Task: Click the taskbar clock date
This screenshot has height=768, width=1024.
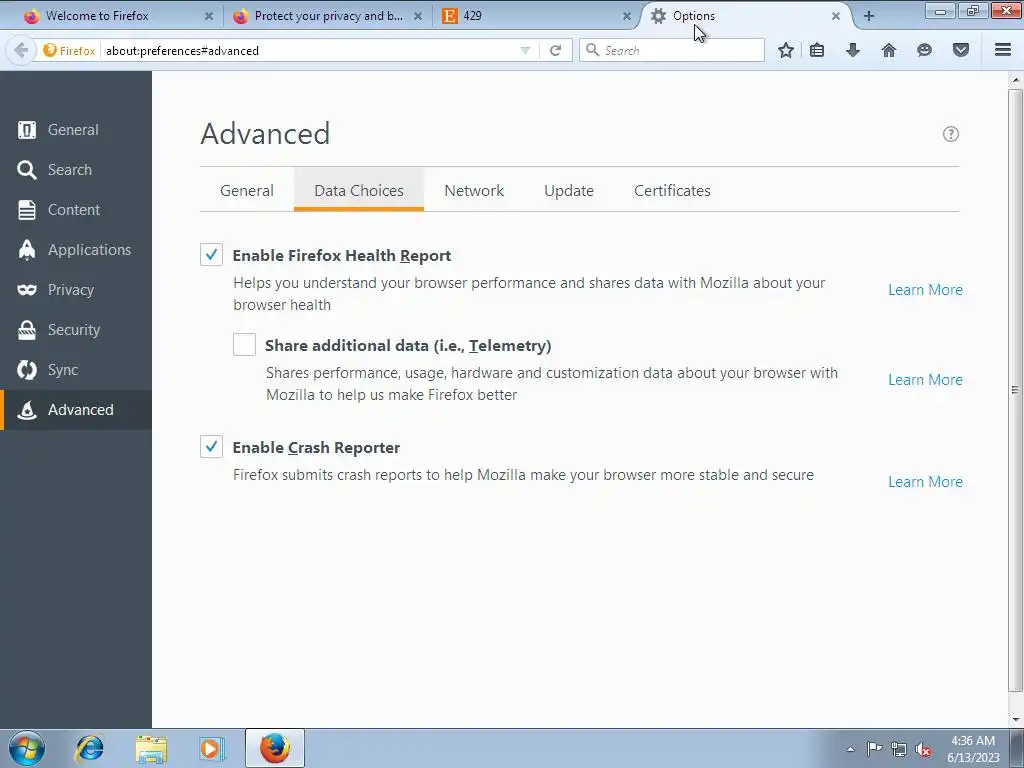Action: 973,749
